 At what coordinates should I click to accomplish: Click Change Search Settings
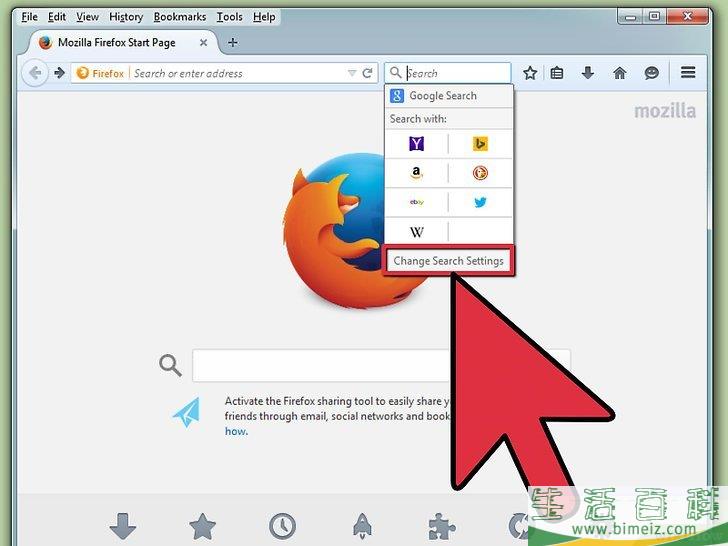click(x=448, y=261)
